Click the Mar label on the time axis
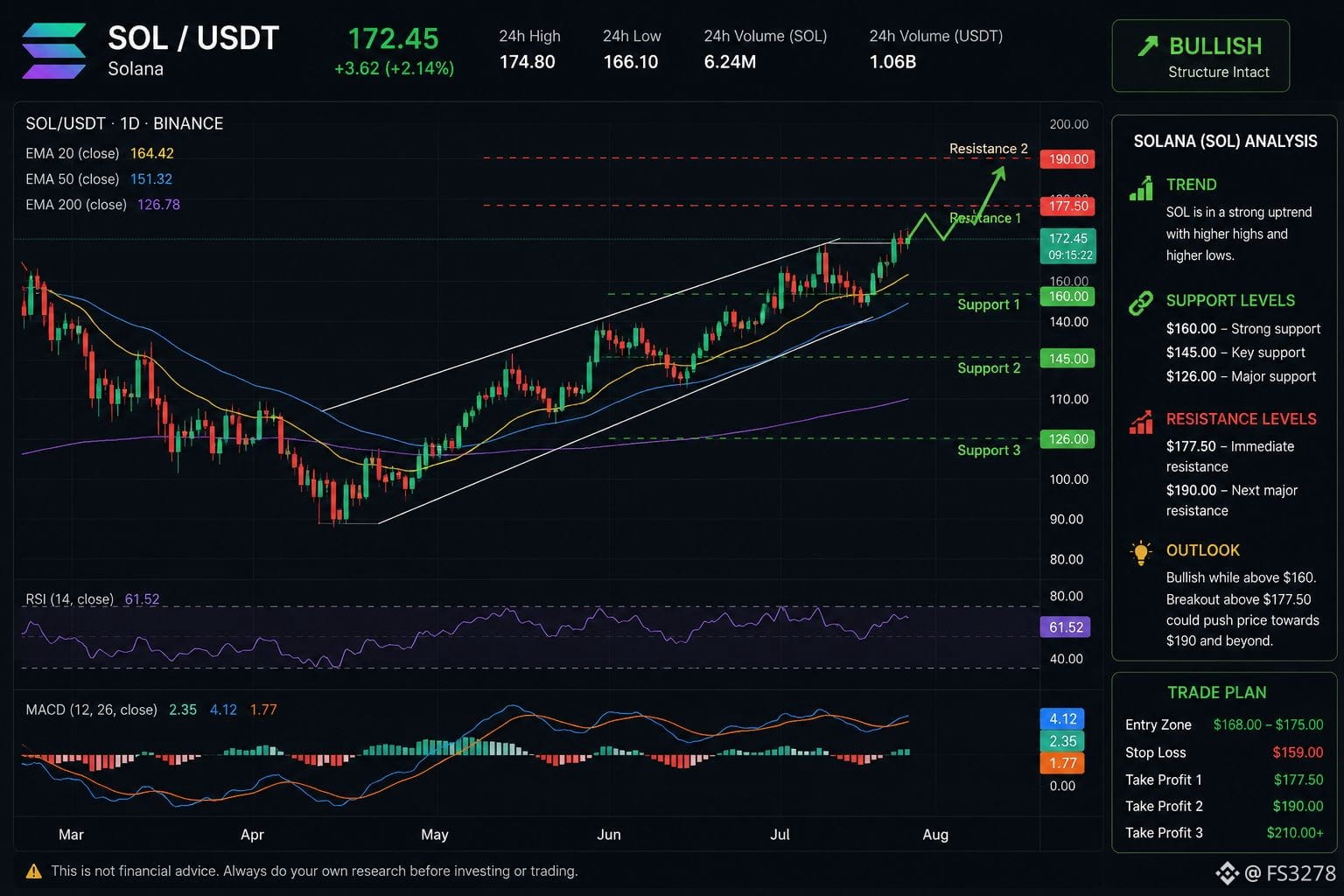The image size is (1344, 896). point(71,835)
